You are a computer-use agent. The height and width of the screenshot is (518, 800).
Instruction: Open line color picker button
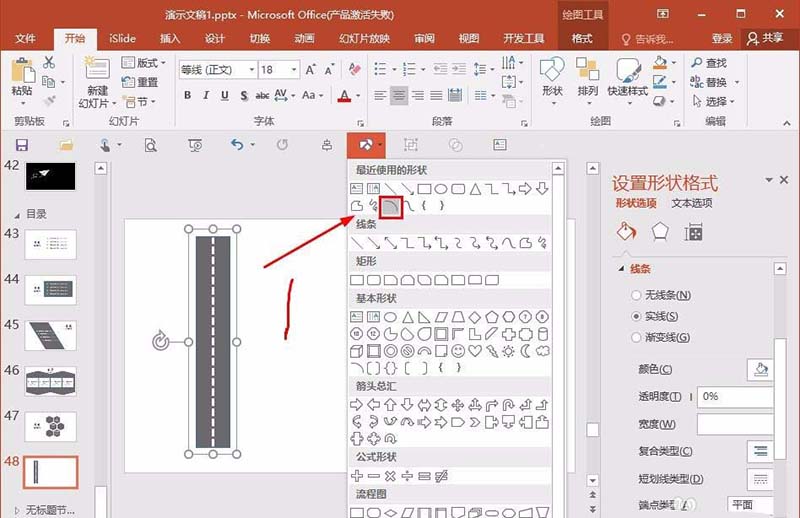760,369
